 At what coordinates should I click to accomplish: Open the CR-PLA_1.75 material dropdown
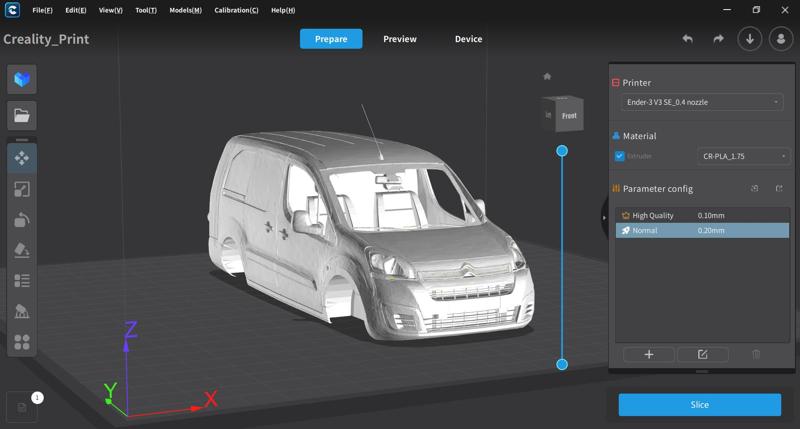(x=743, y=156)
